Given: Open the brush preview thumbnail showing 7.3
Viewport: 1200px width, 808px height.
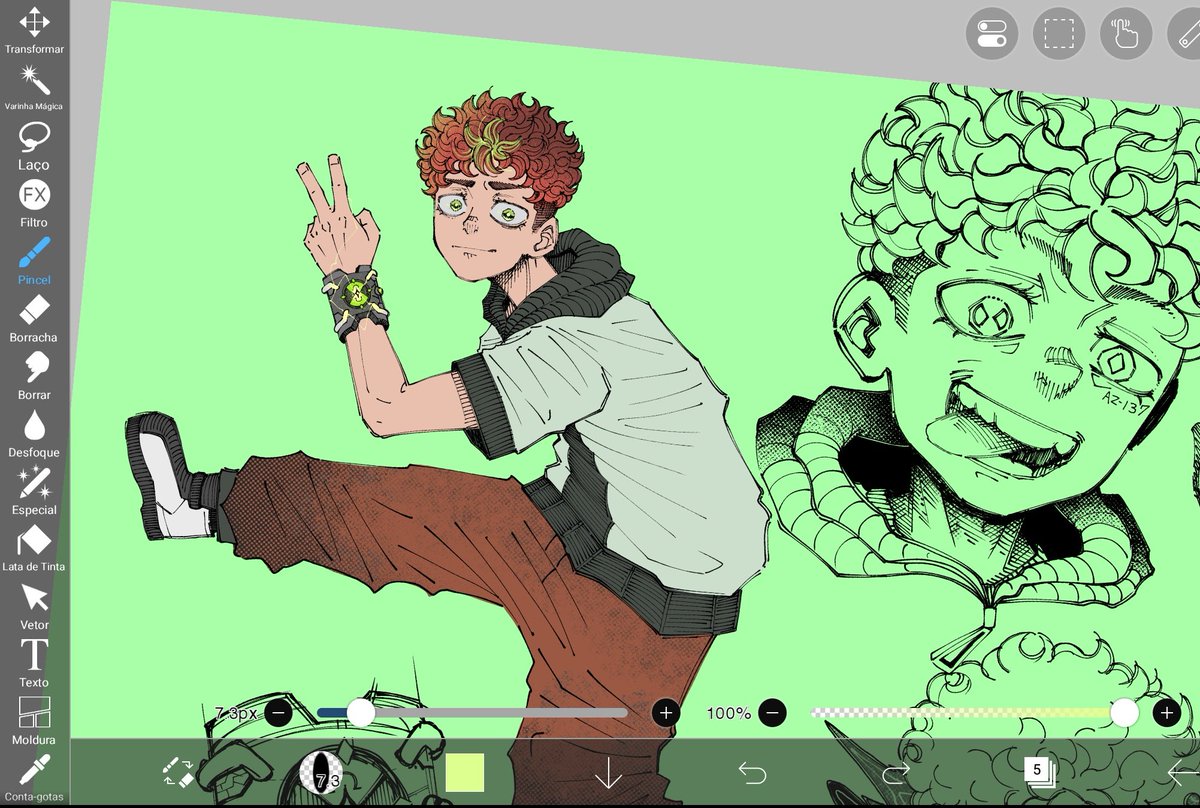Looking at the screenshot, I should coord(321,772).
